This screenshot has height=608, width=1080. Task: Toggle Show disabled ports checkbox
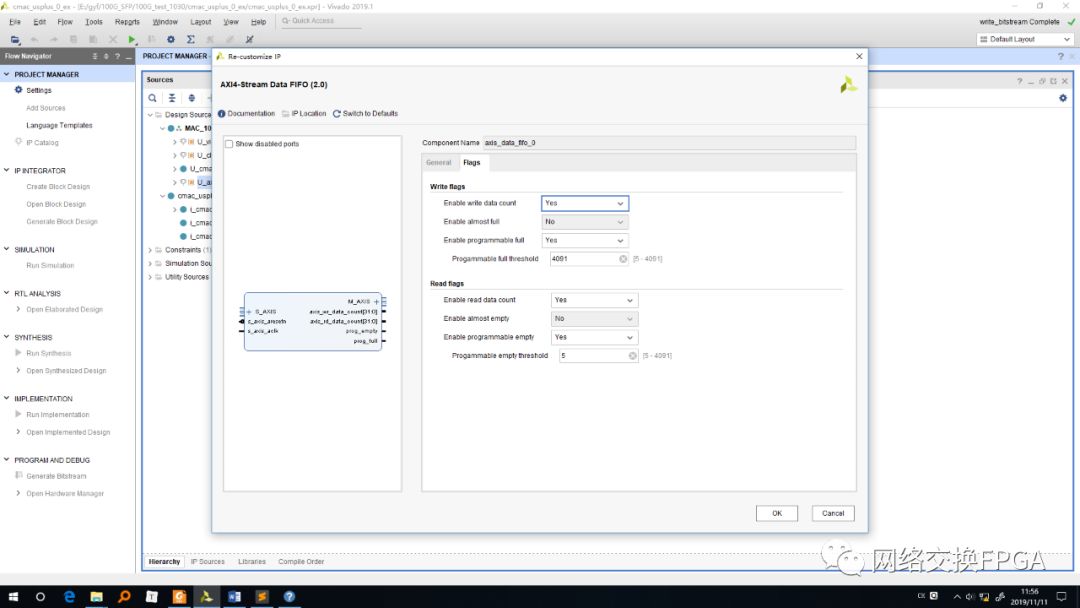click(229, 144)
